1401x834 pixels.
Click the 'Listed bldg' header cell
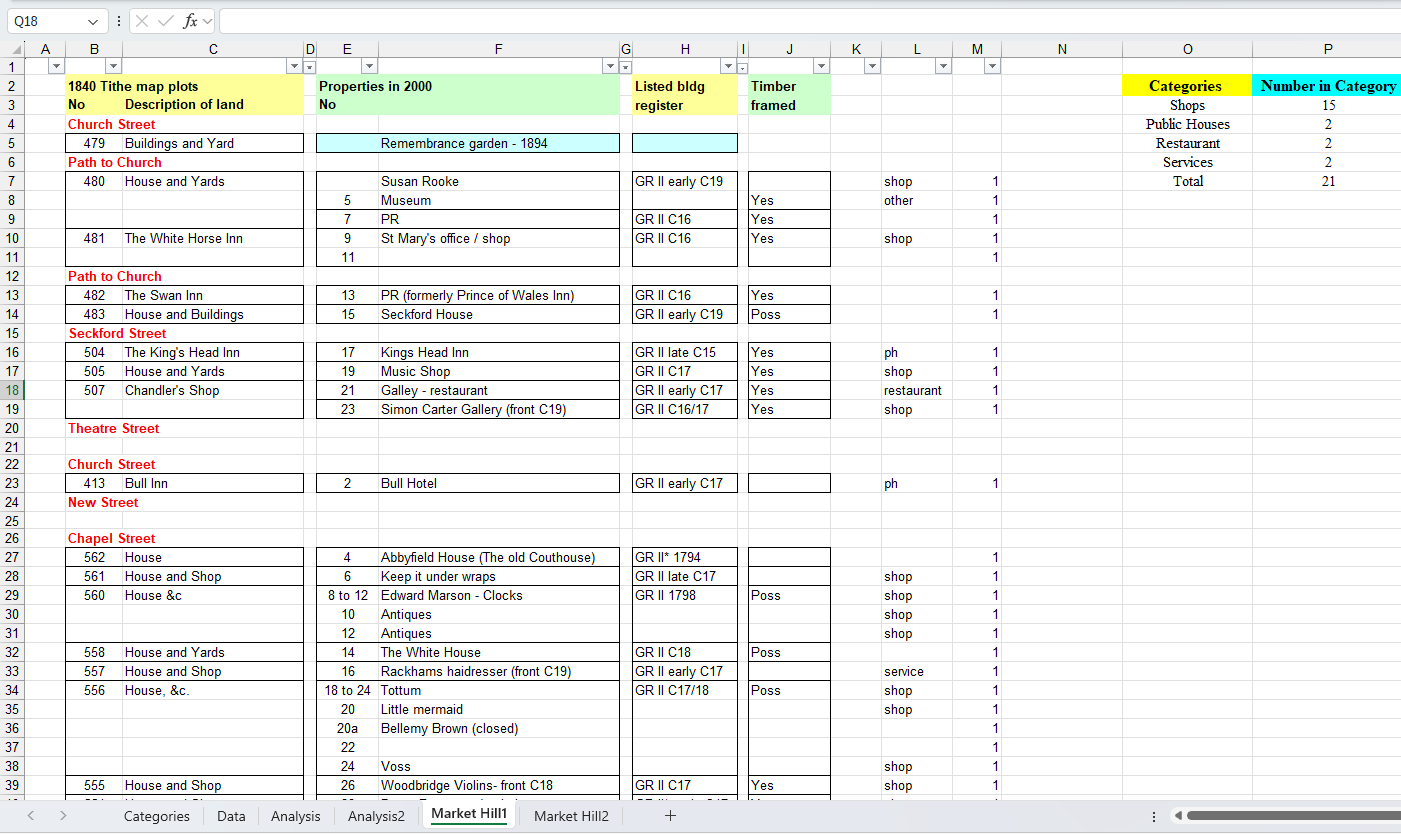[x=684, y=86]
